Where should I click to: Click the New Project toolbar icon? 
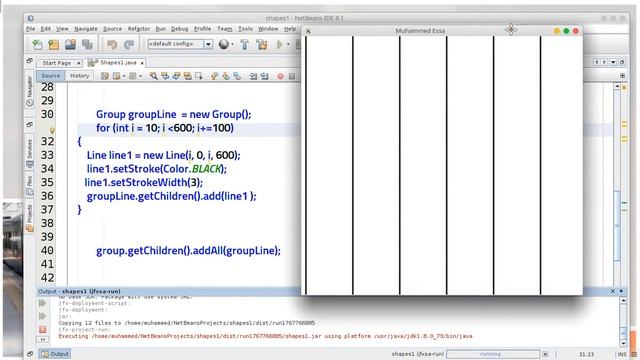(53, 44)
